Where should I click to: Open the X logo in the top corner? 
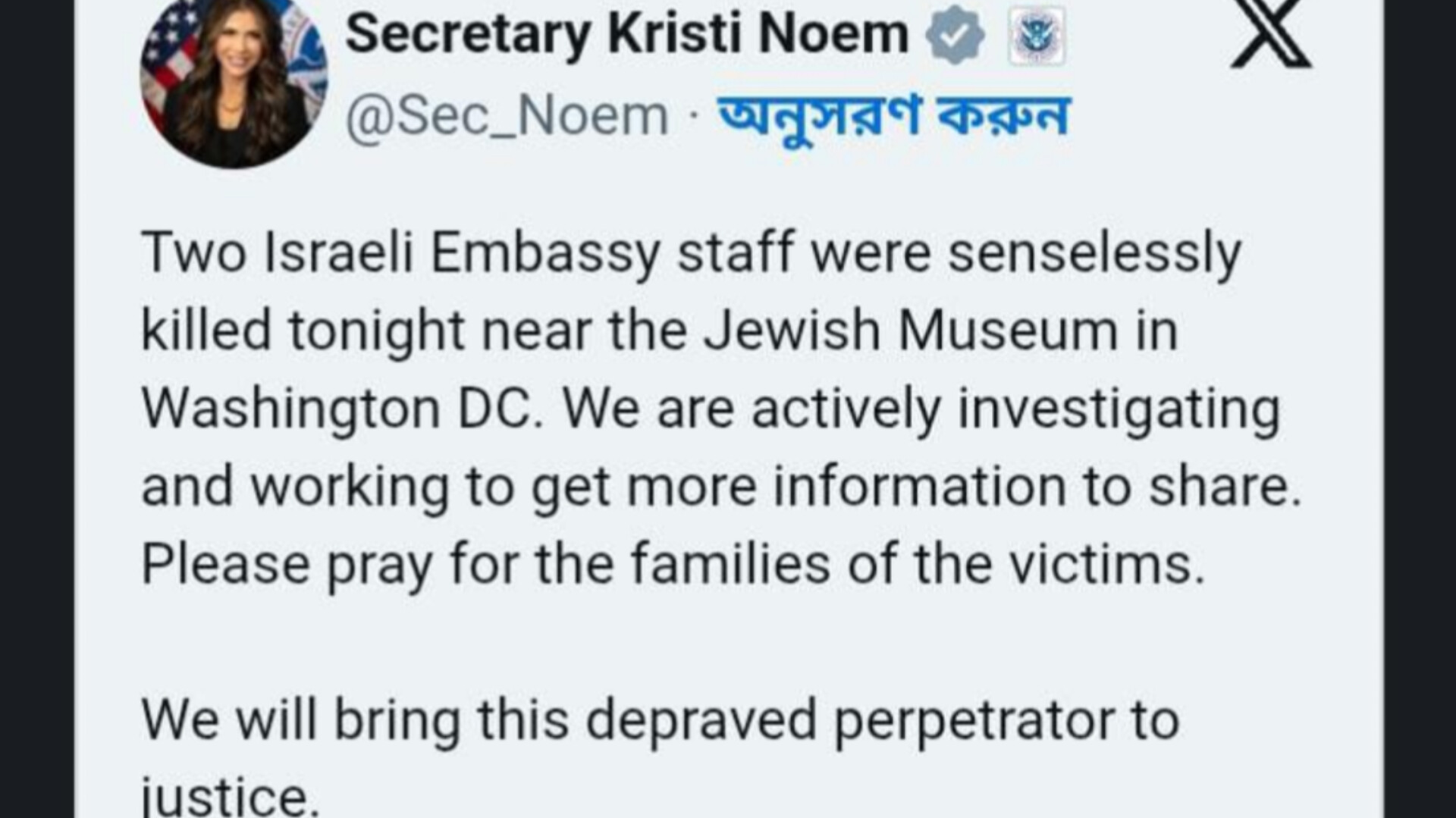(1271, 34)
